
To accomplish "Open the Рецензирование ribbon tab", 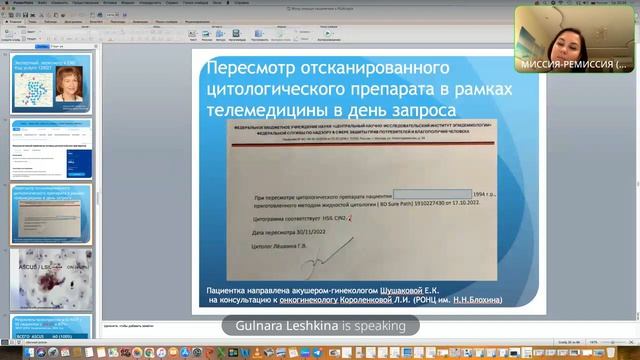I will 197,22.
